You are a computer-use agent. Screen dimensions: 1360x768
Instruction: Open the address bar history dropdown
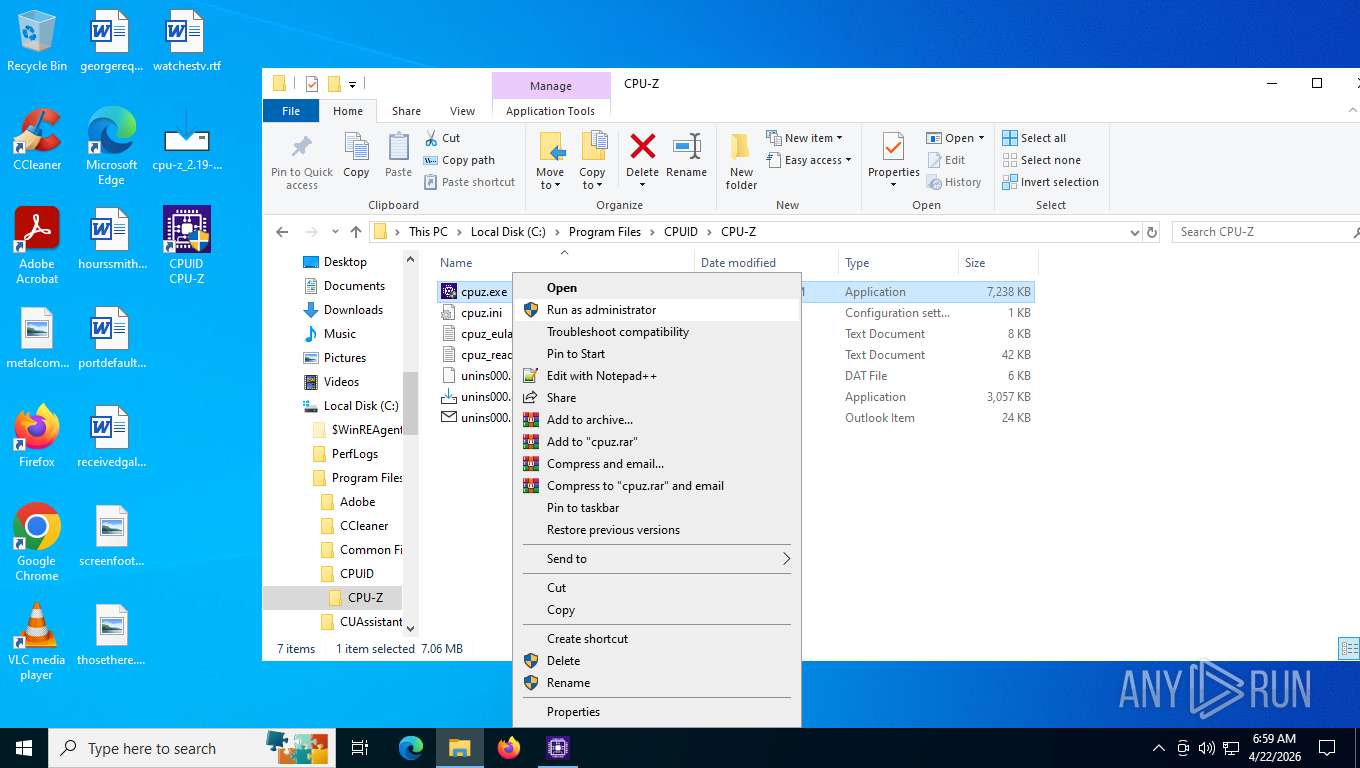pyautogui.click(x=1134, y=232)
